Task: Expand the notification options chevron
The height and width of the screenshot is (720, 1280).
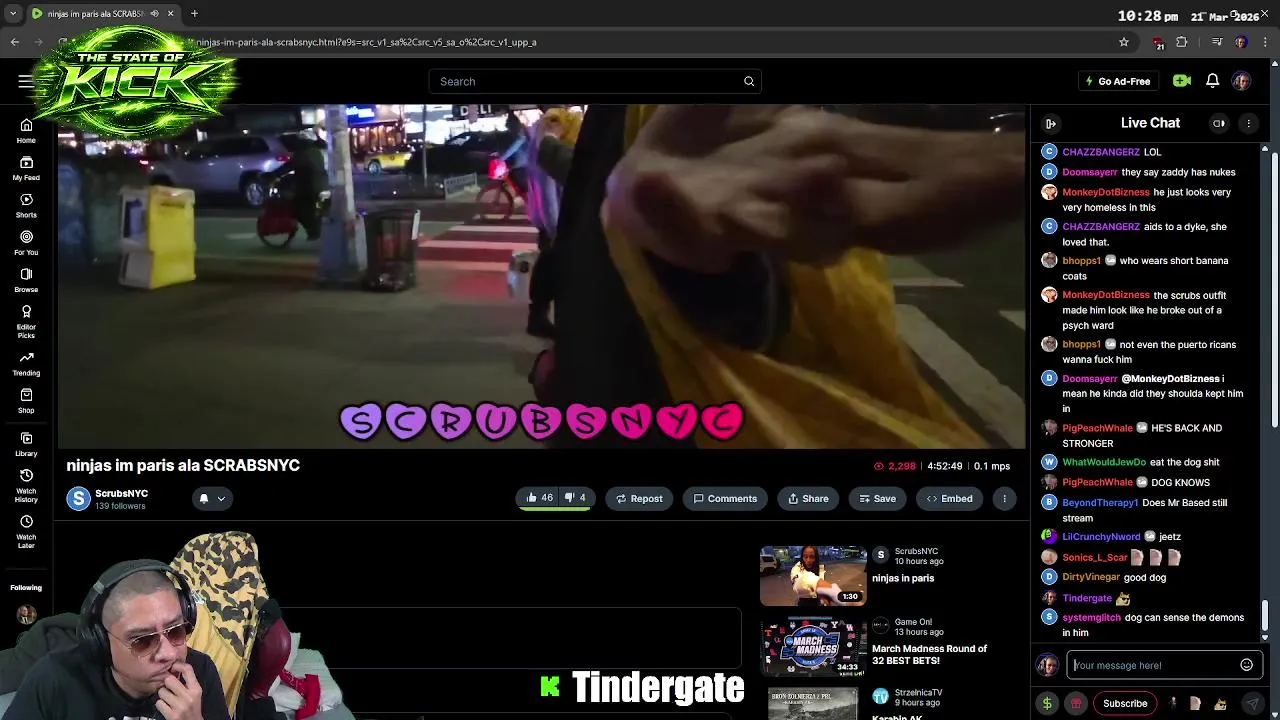Action: [221, 498]
